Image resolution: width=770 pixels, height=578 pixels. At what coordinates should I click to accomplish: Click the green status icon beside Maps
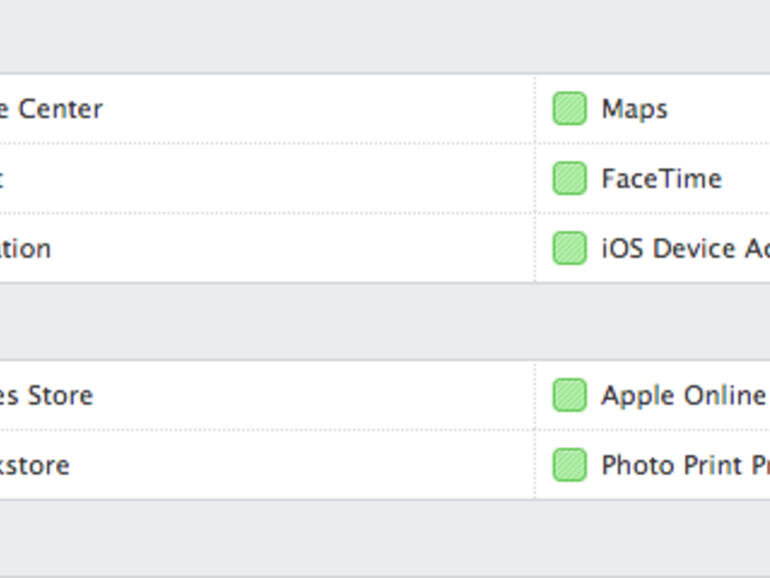click(x=569, y=108)
